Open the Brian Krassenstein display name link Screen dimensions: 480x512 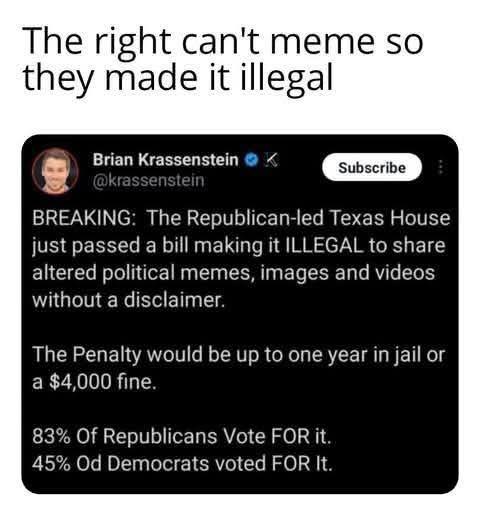(x=166, y=159)
